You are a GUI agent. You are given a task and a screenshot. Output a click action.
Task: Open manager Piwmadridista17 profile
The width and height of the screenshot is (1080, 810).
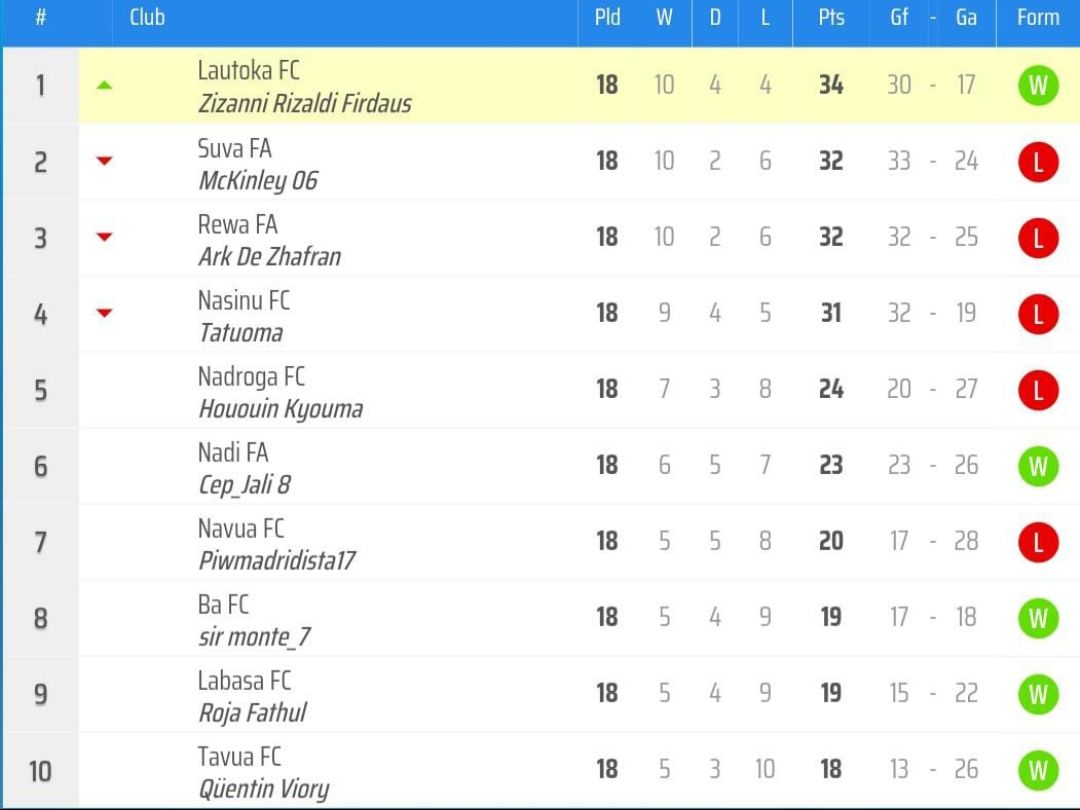coord(277,560)
